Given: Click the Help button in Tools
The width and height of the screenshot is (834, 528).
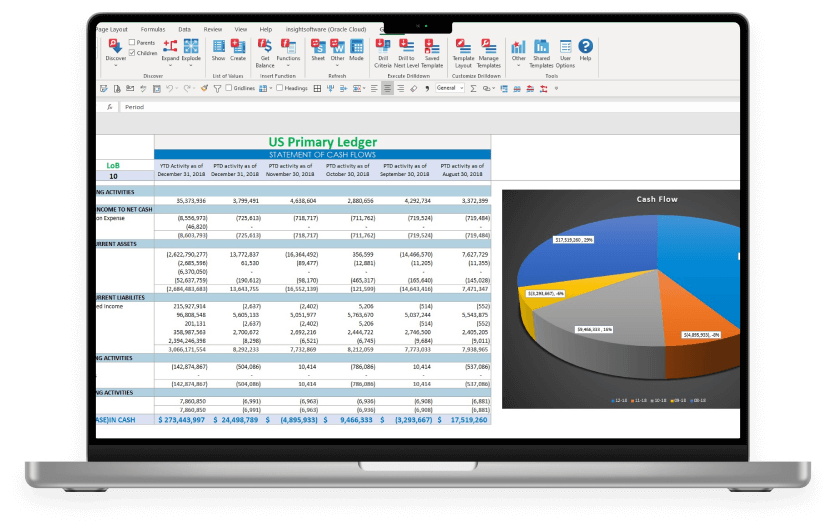Looking at the screenshot, I should [x=586, y=47].
